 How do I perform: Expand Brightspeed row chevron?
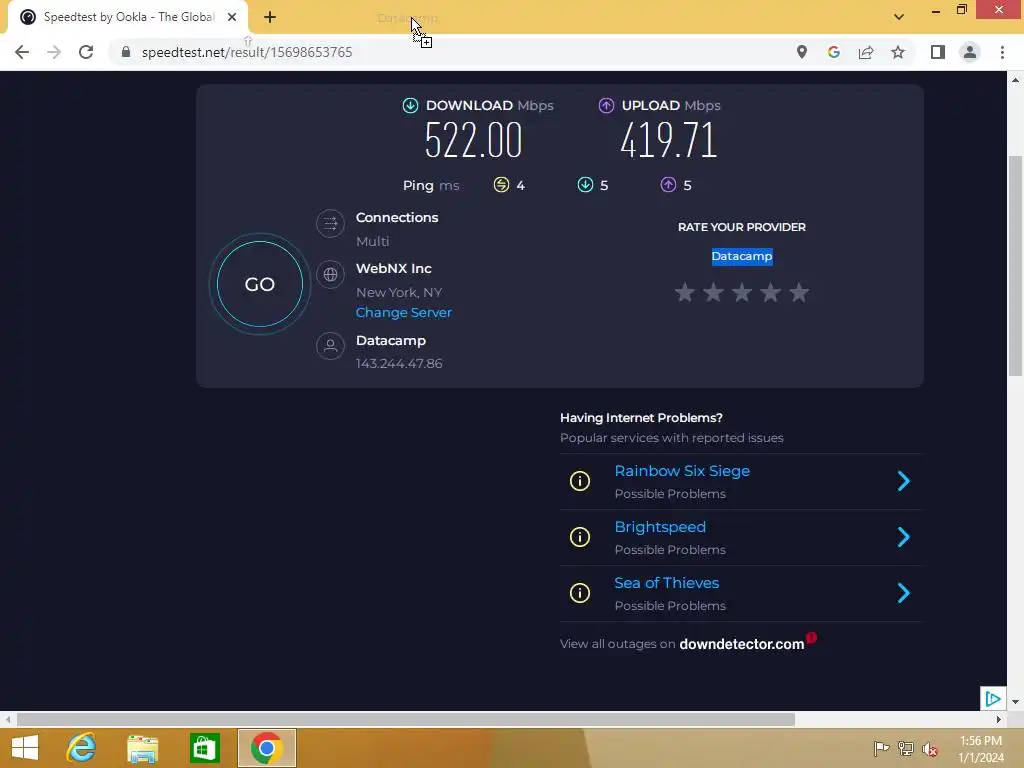point(904,537)
